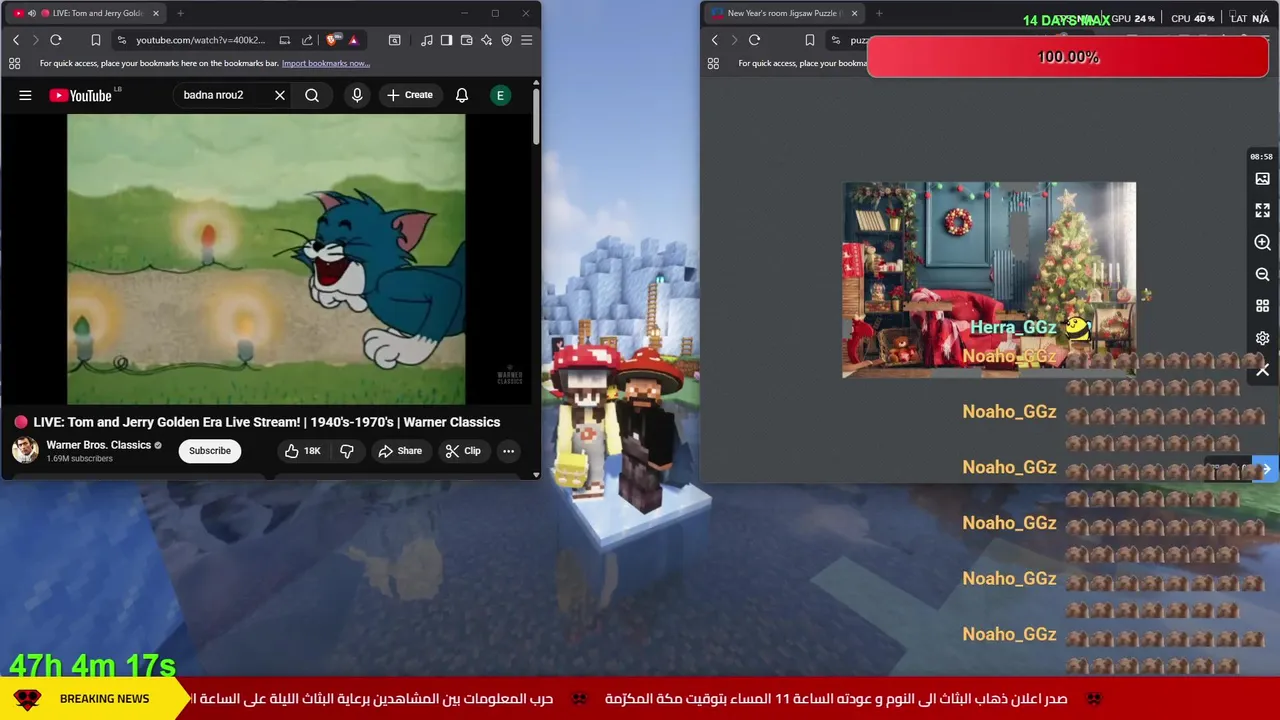Reload the YouTube page
Image resolution: width=1280 pixels, height=720 pixels.
click(56, 40)
